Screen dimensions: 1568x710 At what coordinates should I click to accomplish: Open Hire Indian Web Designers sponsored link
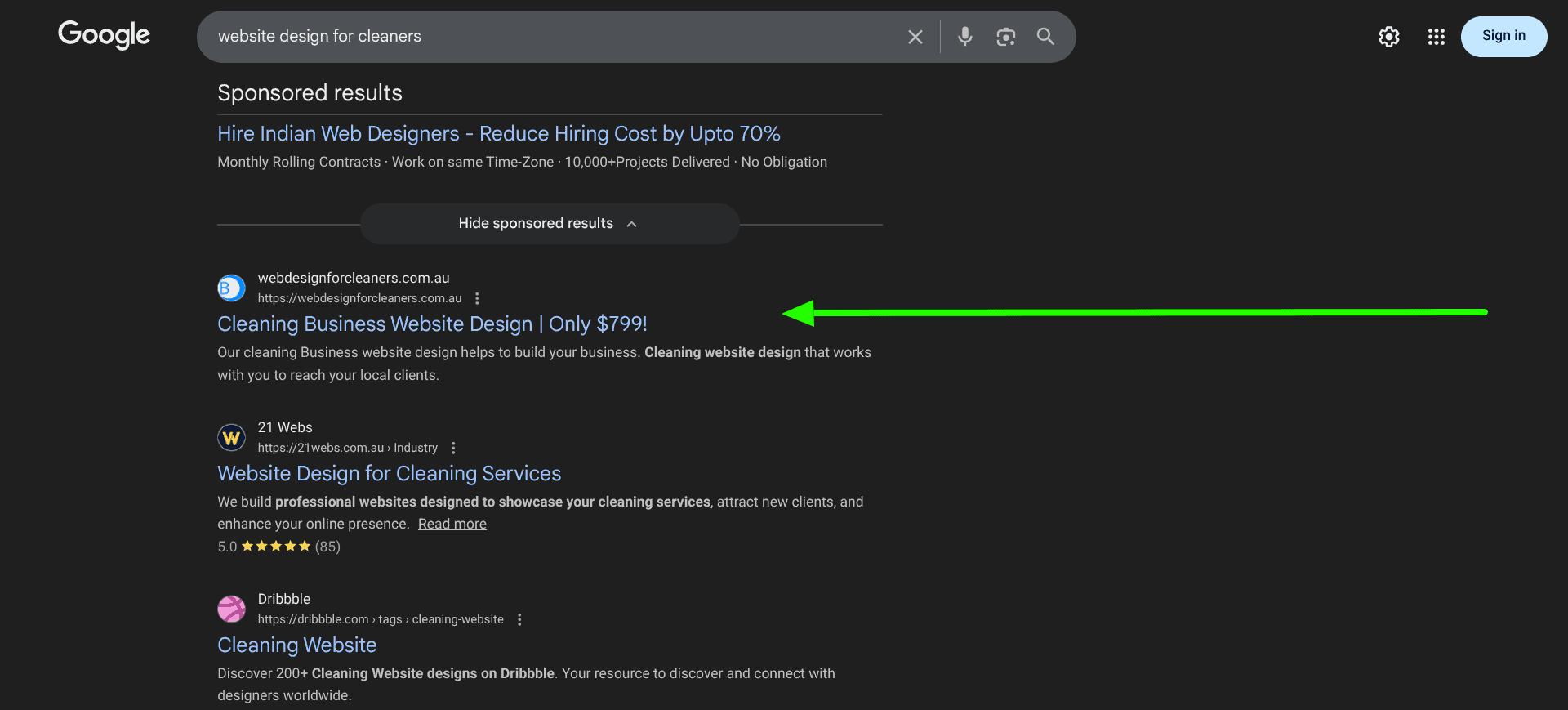pos(499,133)
